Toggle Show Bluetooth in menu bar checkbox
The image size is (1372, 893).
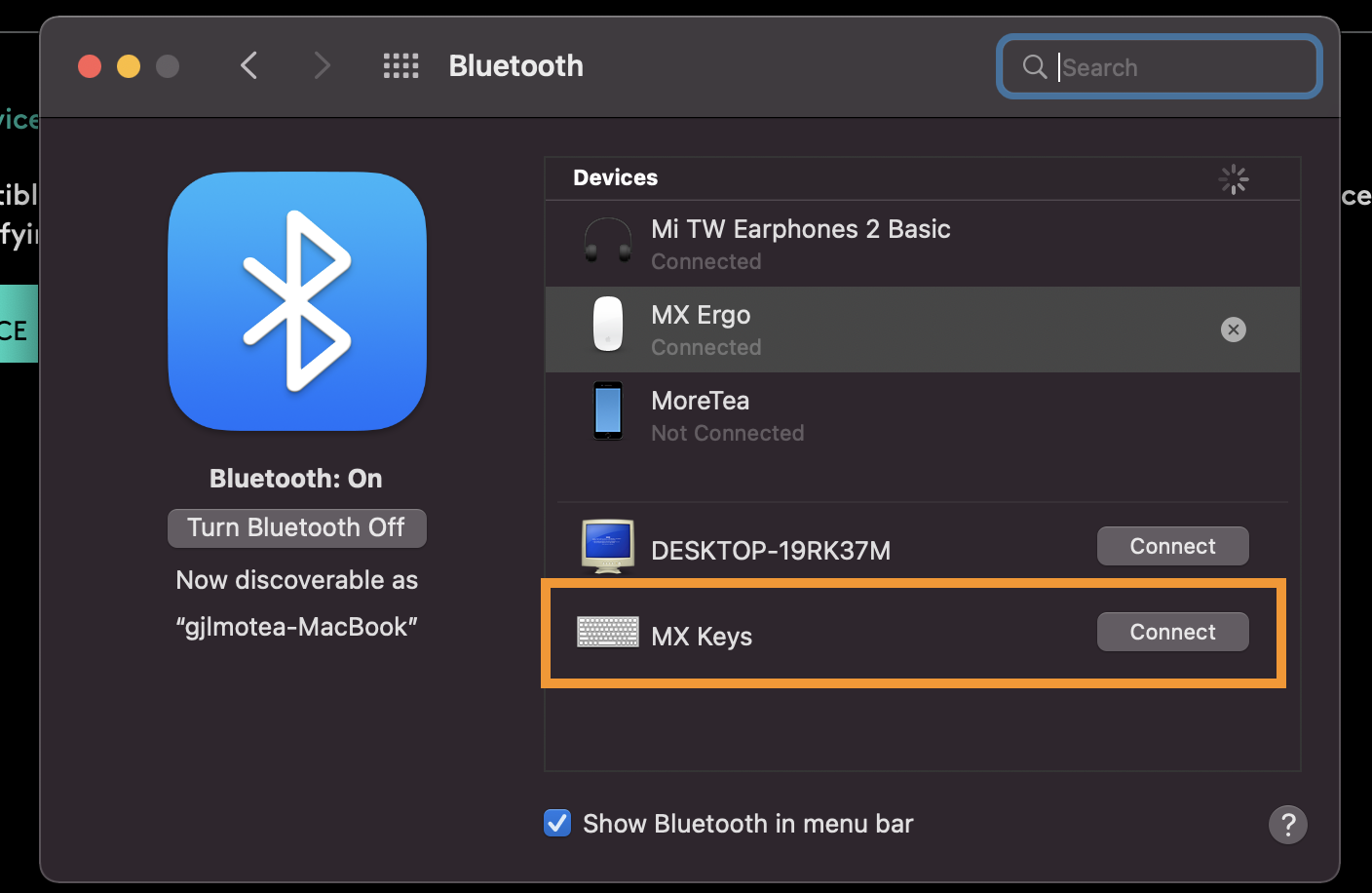557,823
